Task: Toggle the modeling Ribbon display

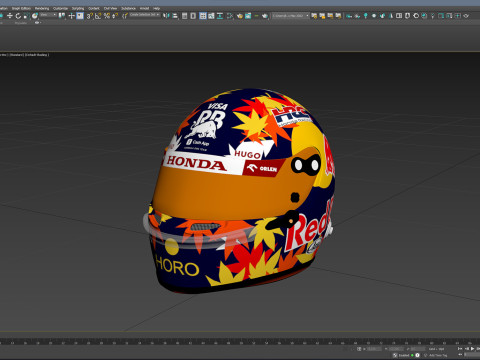Action: [x=203, y=16]
